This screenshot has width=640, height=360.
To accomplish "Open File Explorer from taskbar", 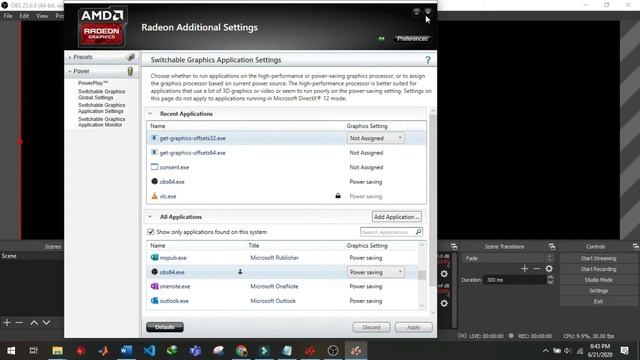I will coord(58,351).
